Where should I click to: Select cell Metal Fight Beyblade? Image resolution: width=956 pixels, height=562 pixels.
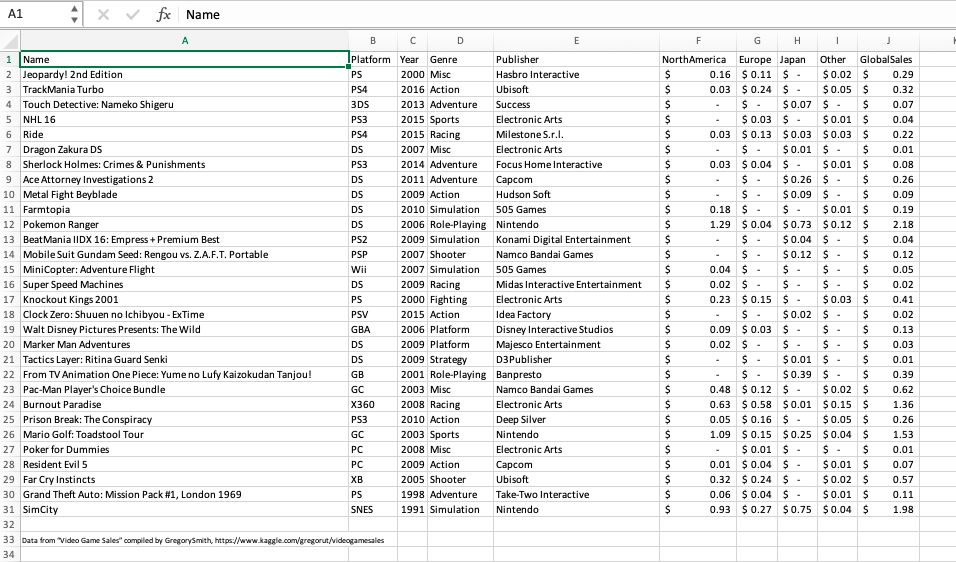pos(185,194)
